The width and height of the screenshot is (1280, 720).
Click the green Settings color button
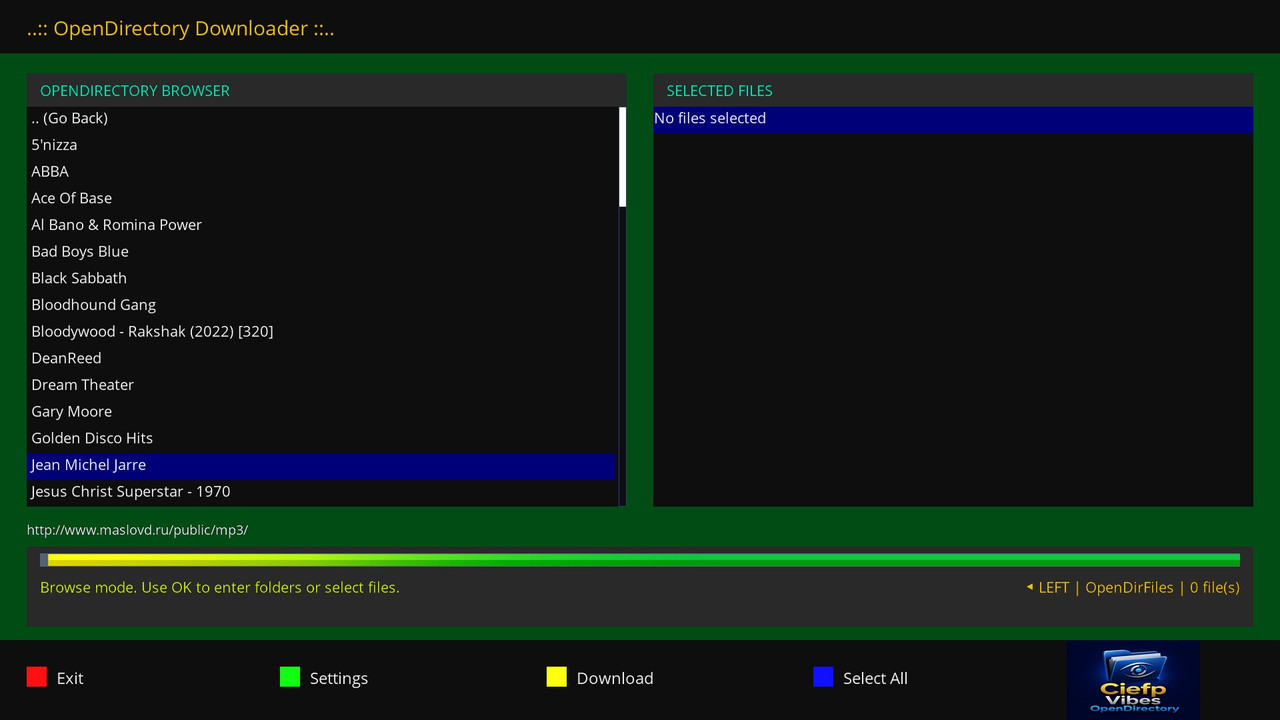click(290, 677)
